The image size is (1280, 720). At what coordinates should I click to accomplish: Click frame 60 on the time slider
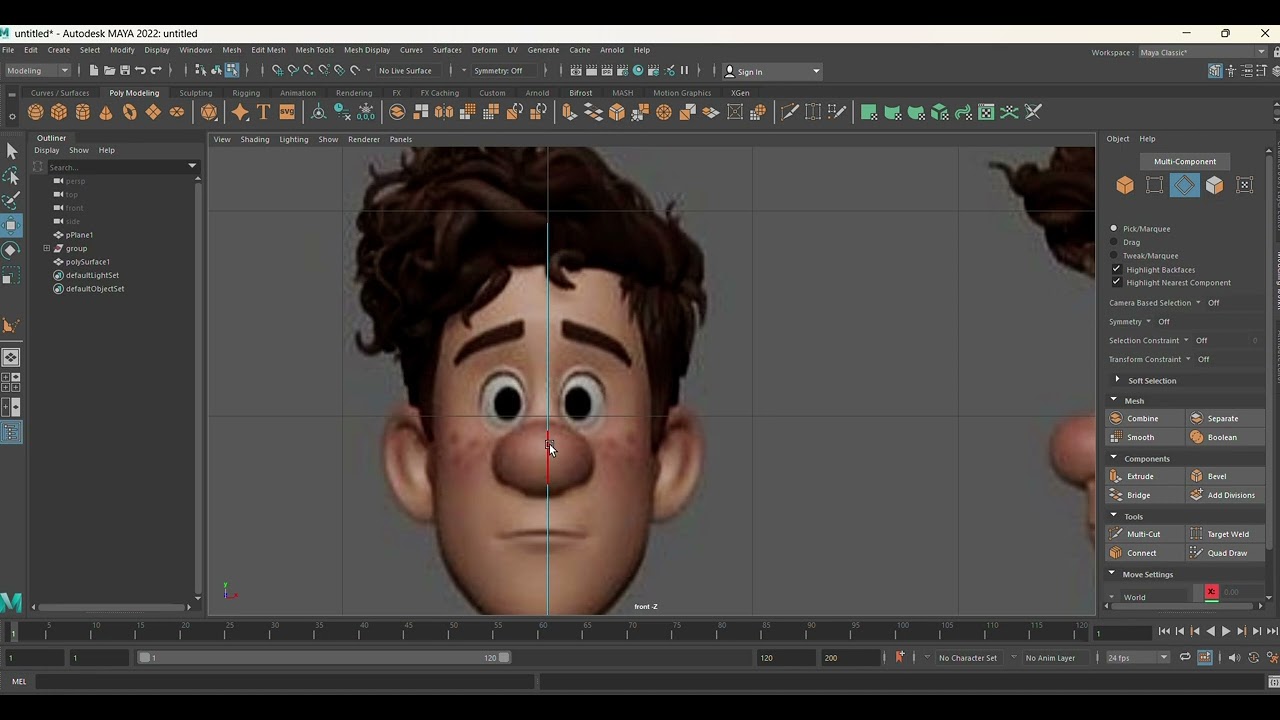[543, 632]
